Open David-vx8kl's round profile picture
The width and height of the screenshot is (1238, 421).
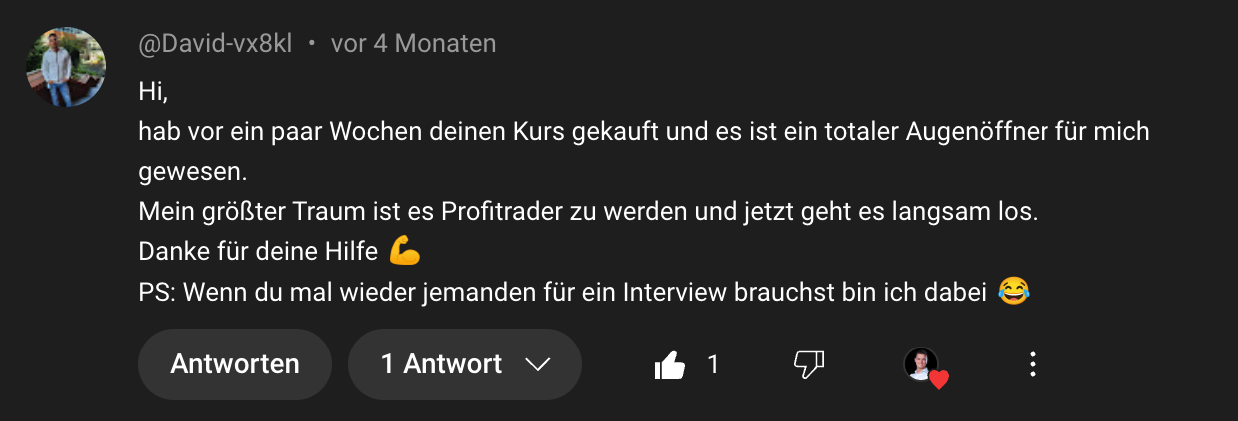[66, 67]
